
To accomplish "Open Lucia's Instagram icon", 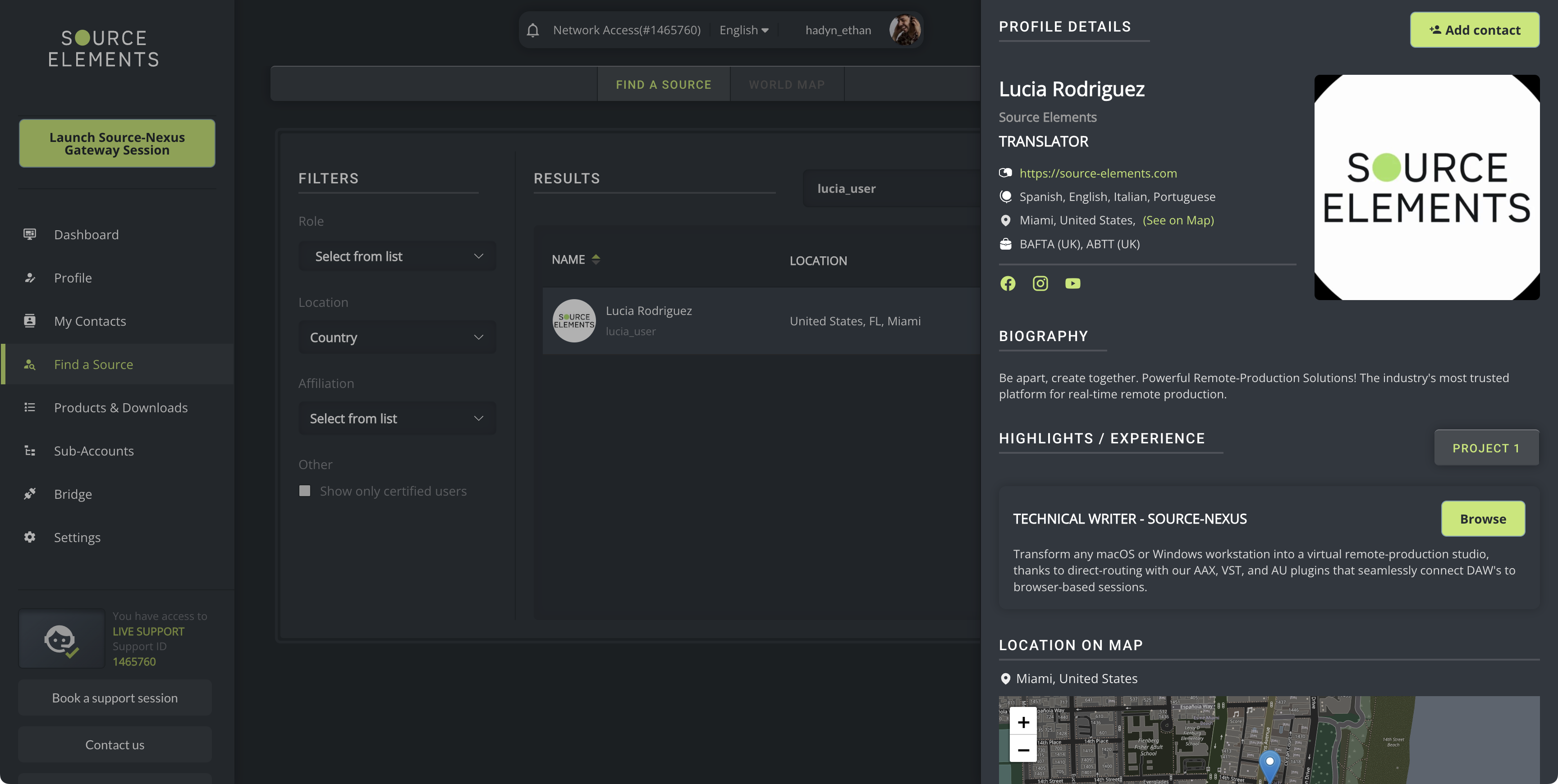I will point(1040,283).
